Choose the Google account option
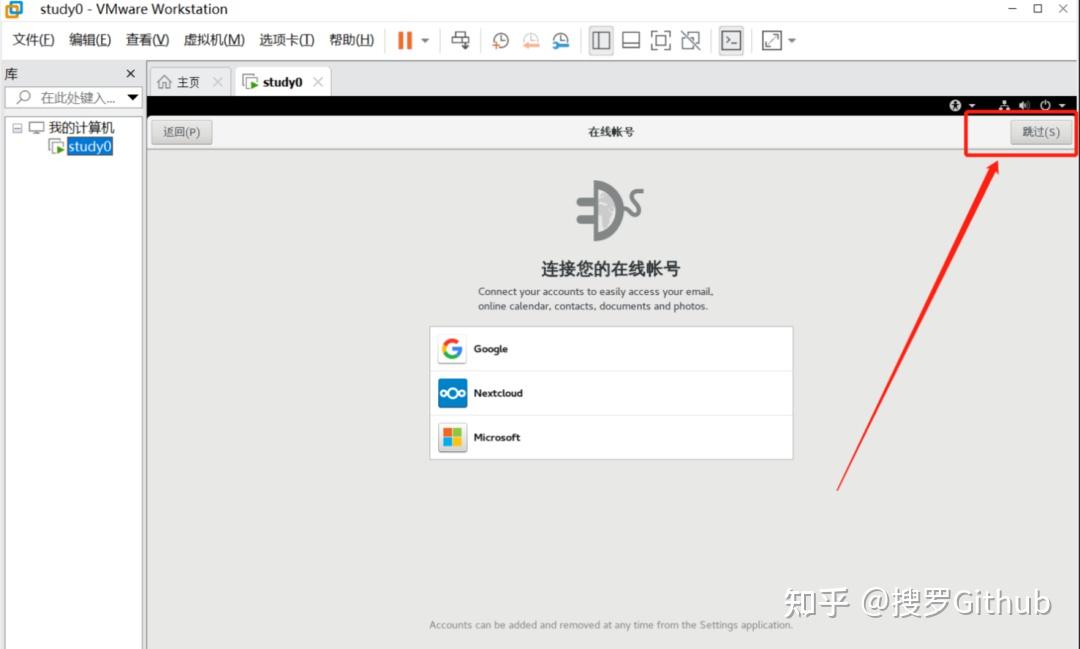 click(x=611, y=349)
